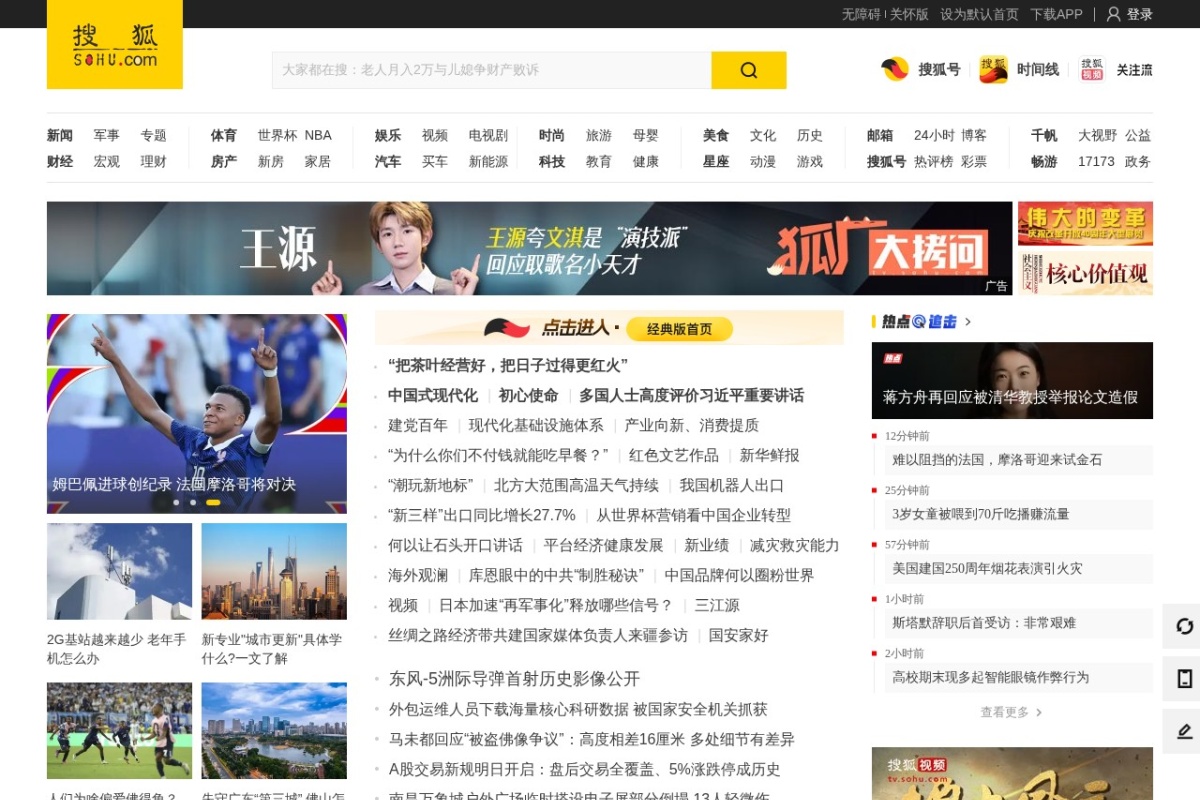
Task: Click 下载APP in top bar
Action: click(x=1056, y=14)
